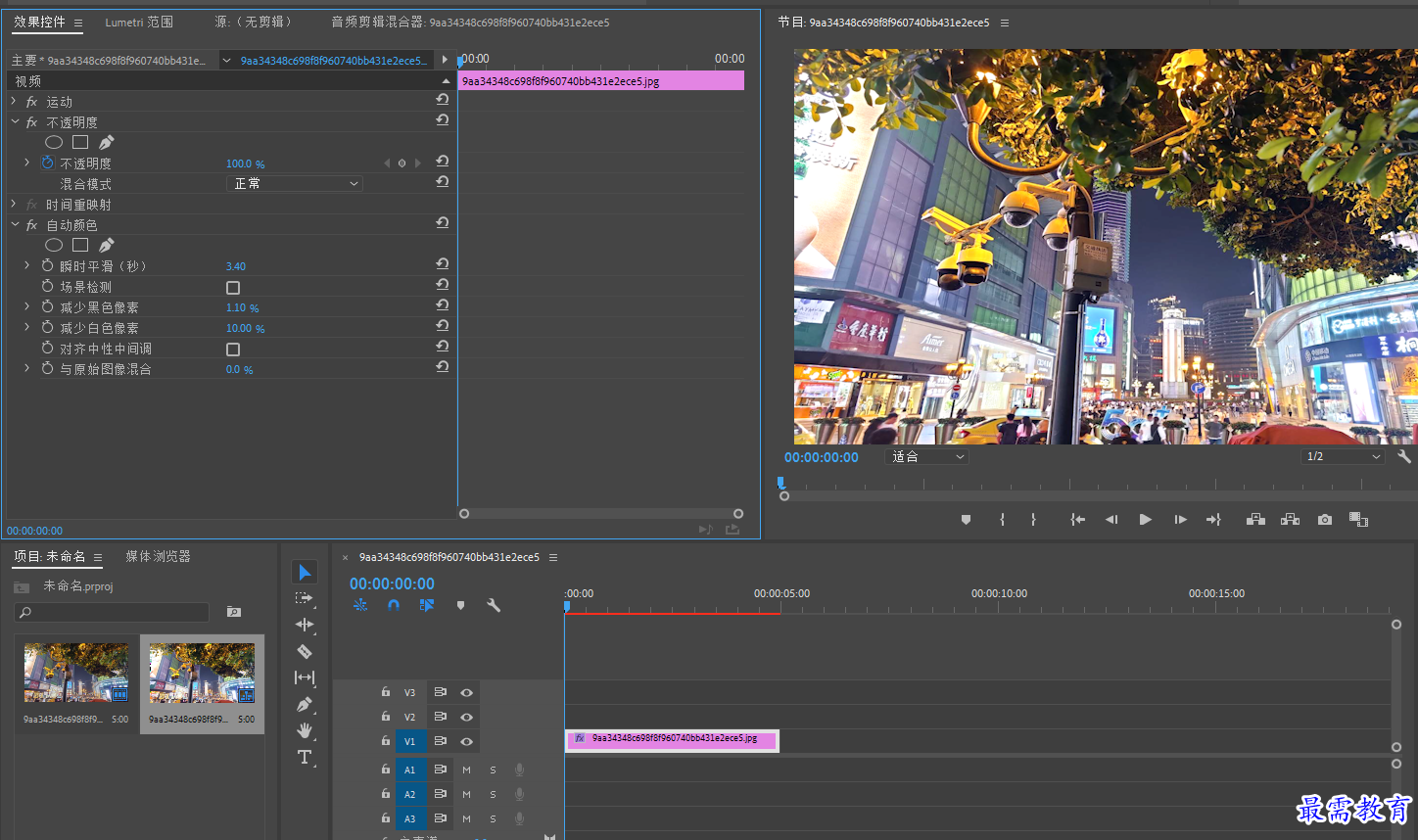Solo audio track A2
The image size is (1418, 840).
[x=493, y=794]
